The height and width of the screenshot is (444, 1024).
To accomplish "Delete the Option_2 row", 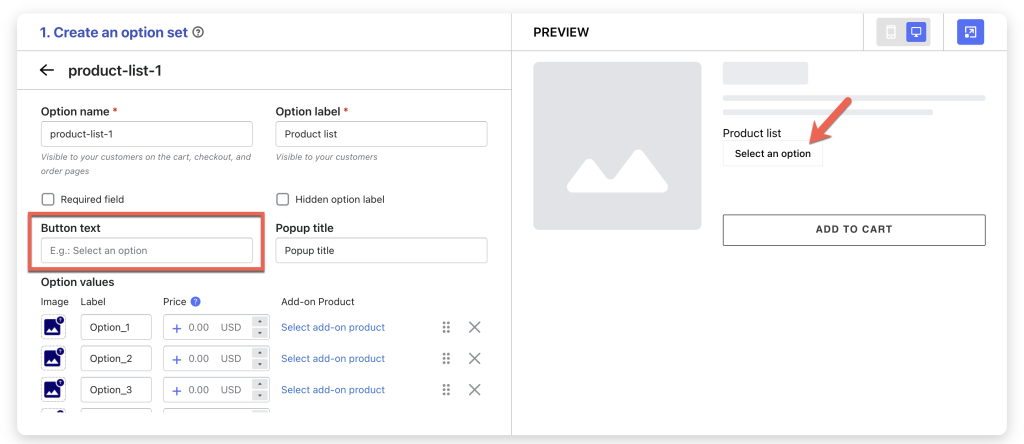I will coord(475,358).
